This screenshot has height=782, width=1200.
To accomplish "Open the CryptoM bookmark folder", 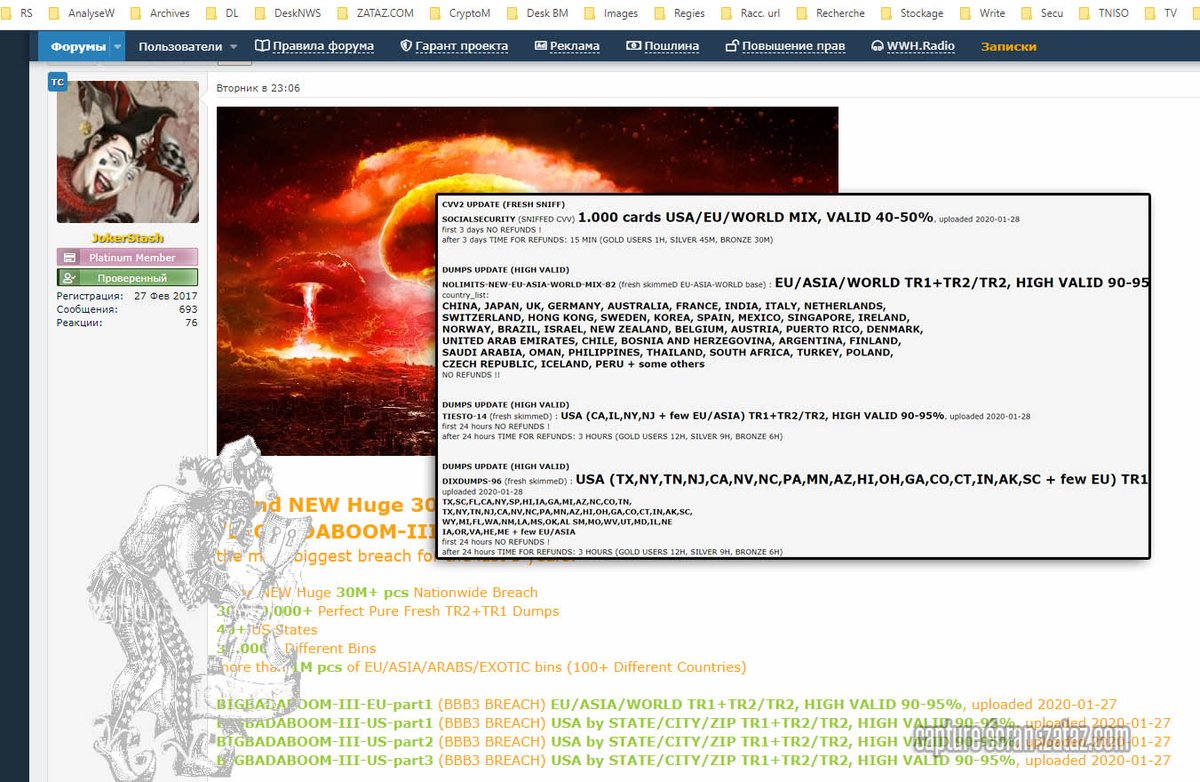I will (x=459, y=13).
